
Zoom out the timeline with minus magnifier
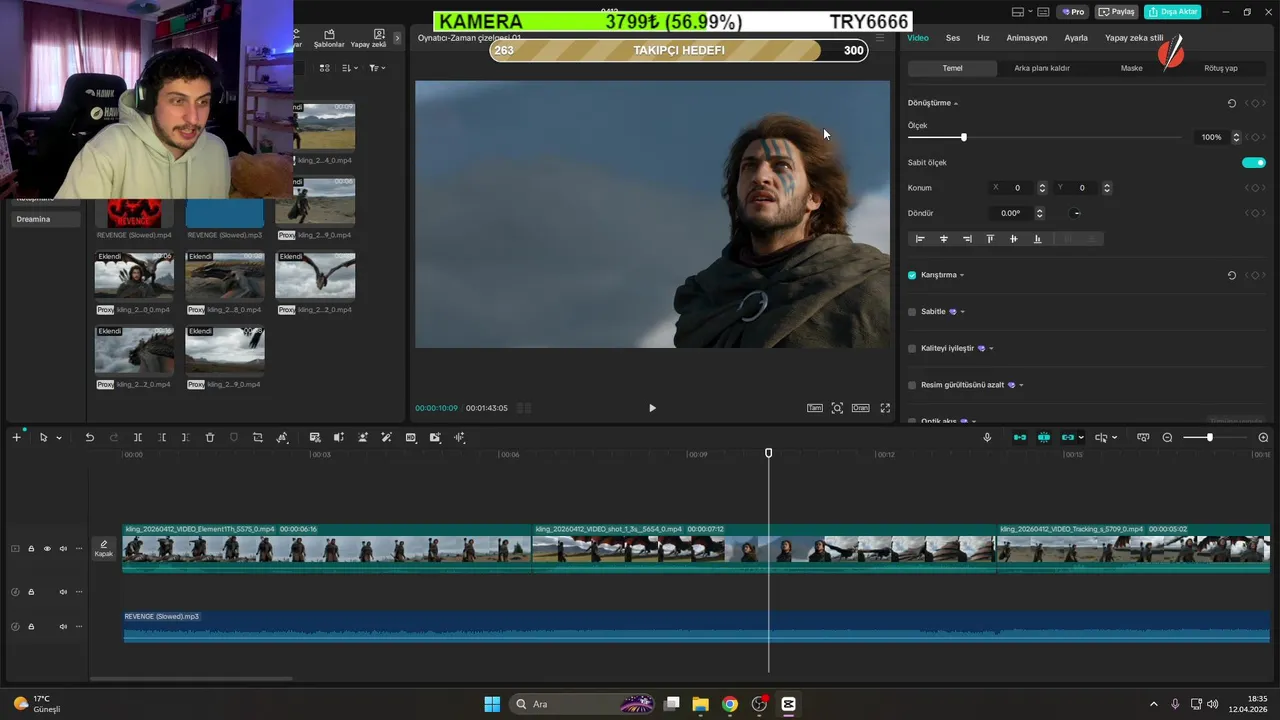click(1168, 438)
